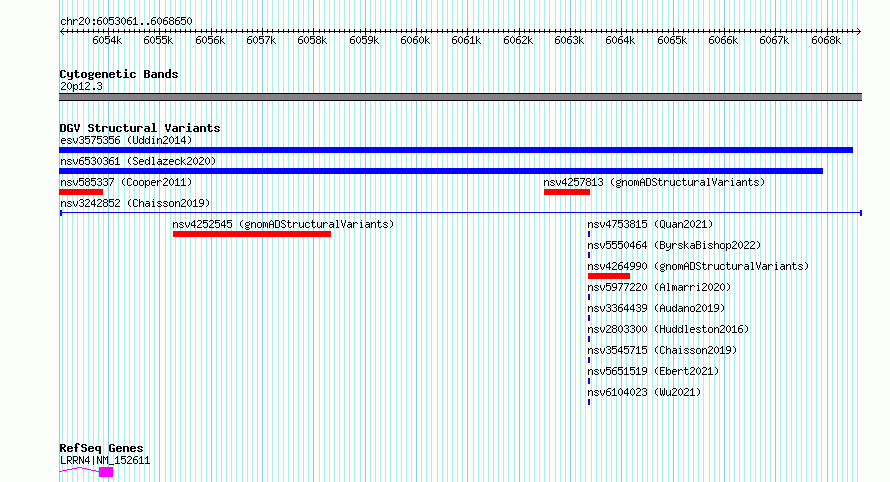Click the 6060k ruler tick label

tap(415, 40)
